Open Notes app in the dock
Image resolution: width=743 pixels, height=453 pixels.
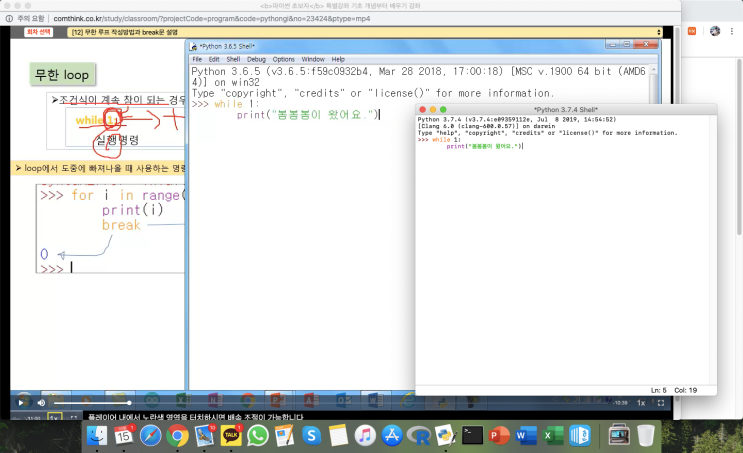pyautogui.click(x=338, y=435)
